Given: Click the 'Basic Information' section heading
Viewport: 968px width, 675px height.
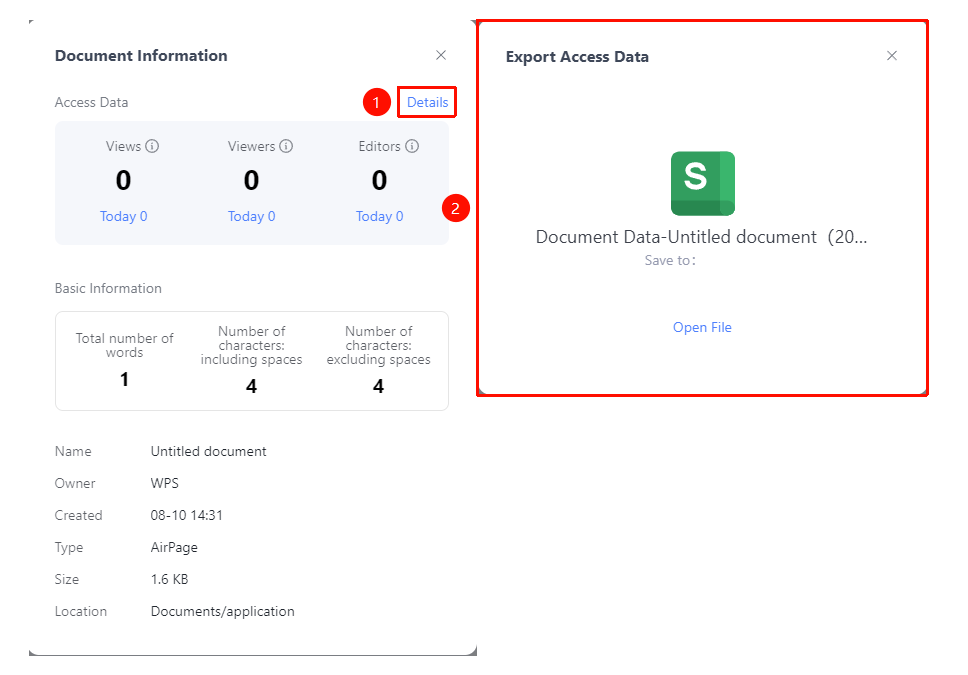Looking at the screenshot, I should 108,288.
